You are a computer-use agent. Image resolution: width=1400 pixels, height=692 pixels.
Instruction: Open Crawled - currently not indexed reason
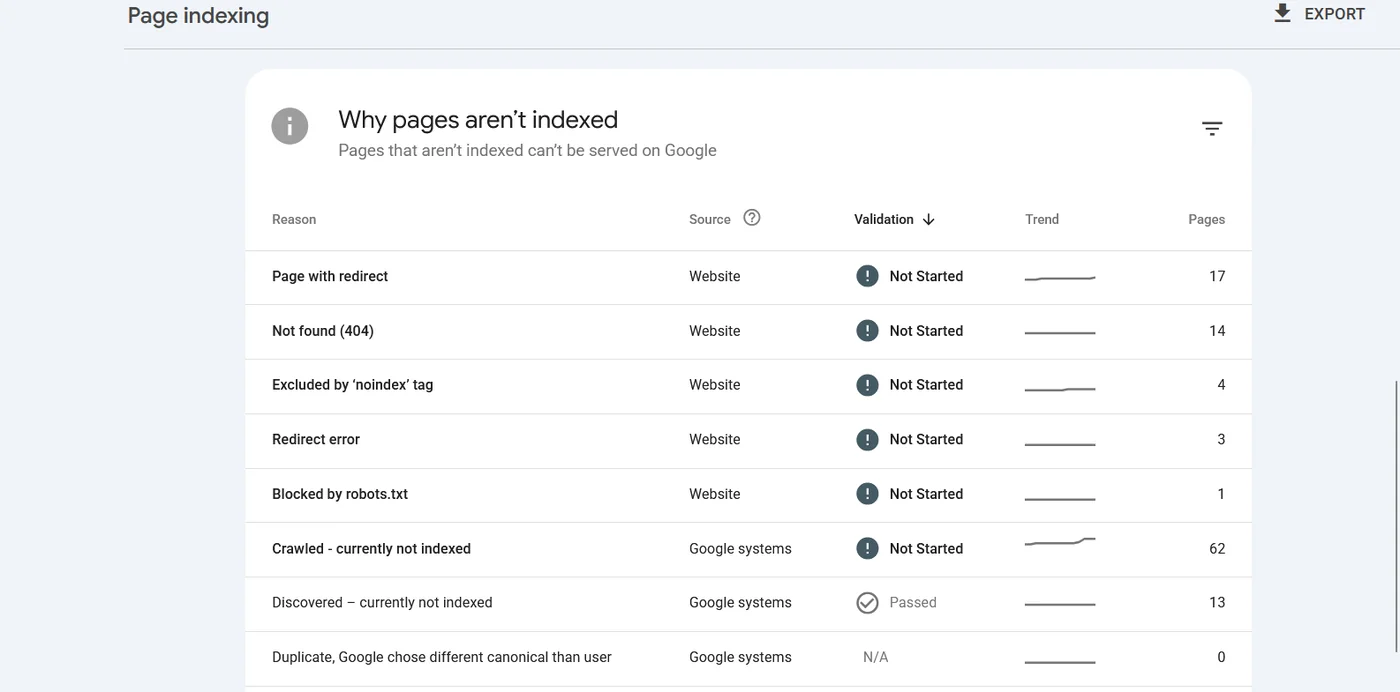coord(371,548)
